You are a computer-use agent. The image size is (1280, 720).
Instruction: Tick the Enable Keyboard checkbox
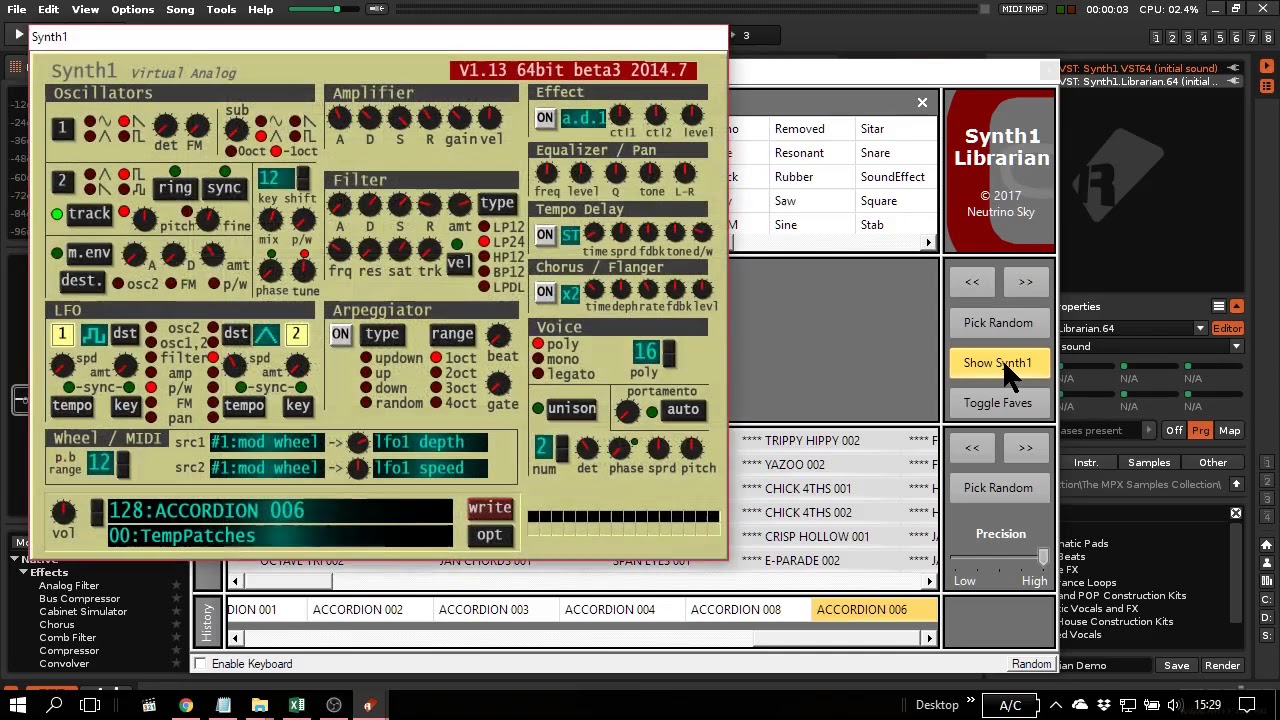click(x=201, y=664)
